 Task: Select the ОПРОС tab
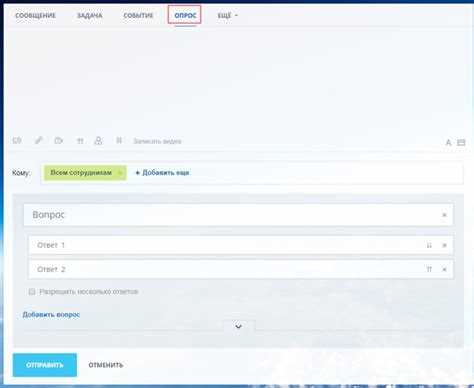[185, 15]
